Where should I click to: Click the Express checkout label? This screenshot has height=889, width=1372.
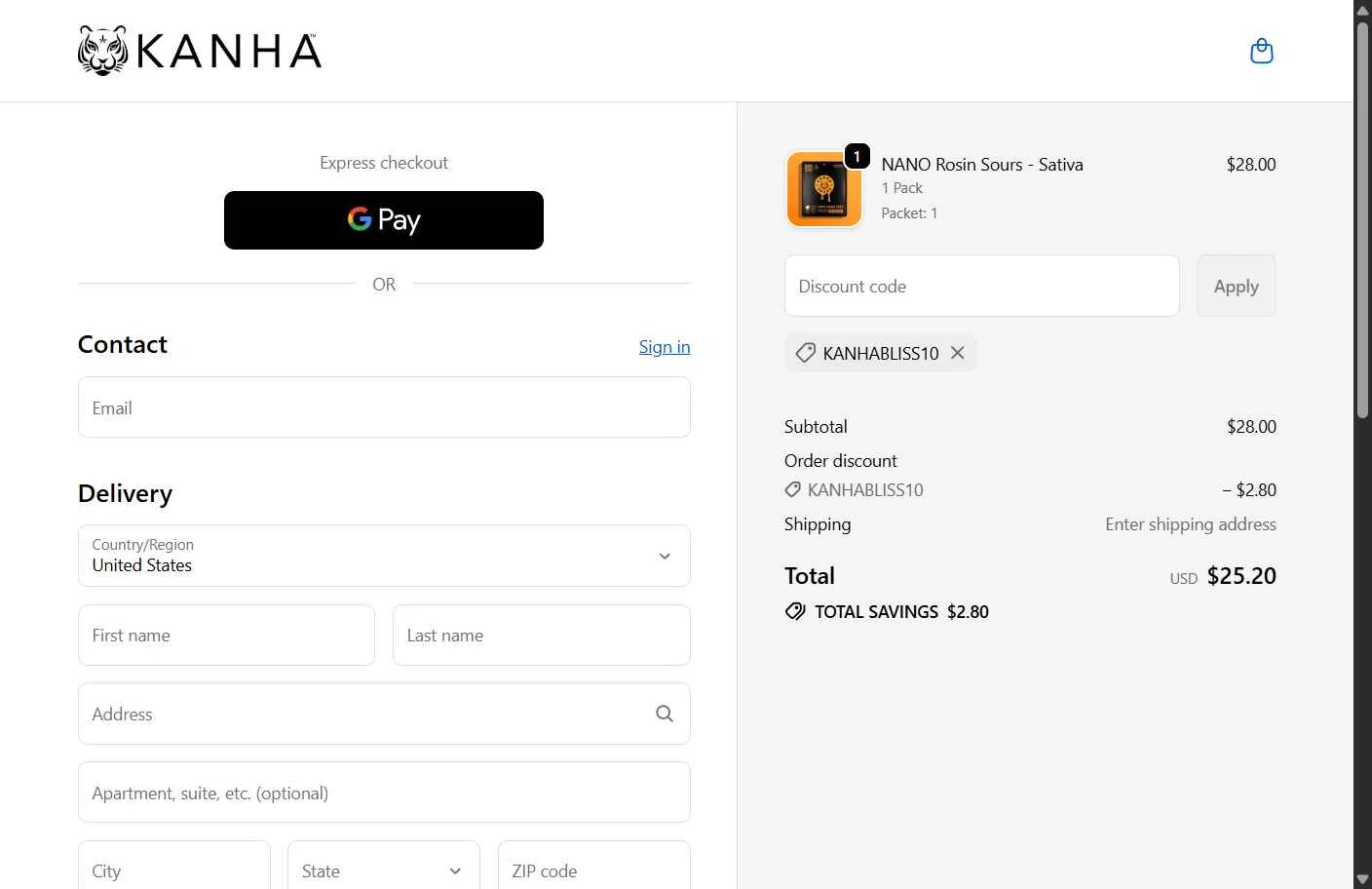coord(384,163)
